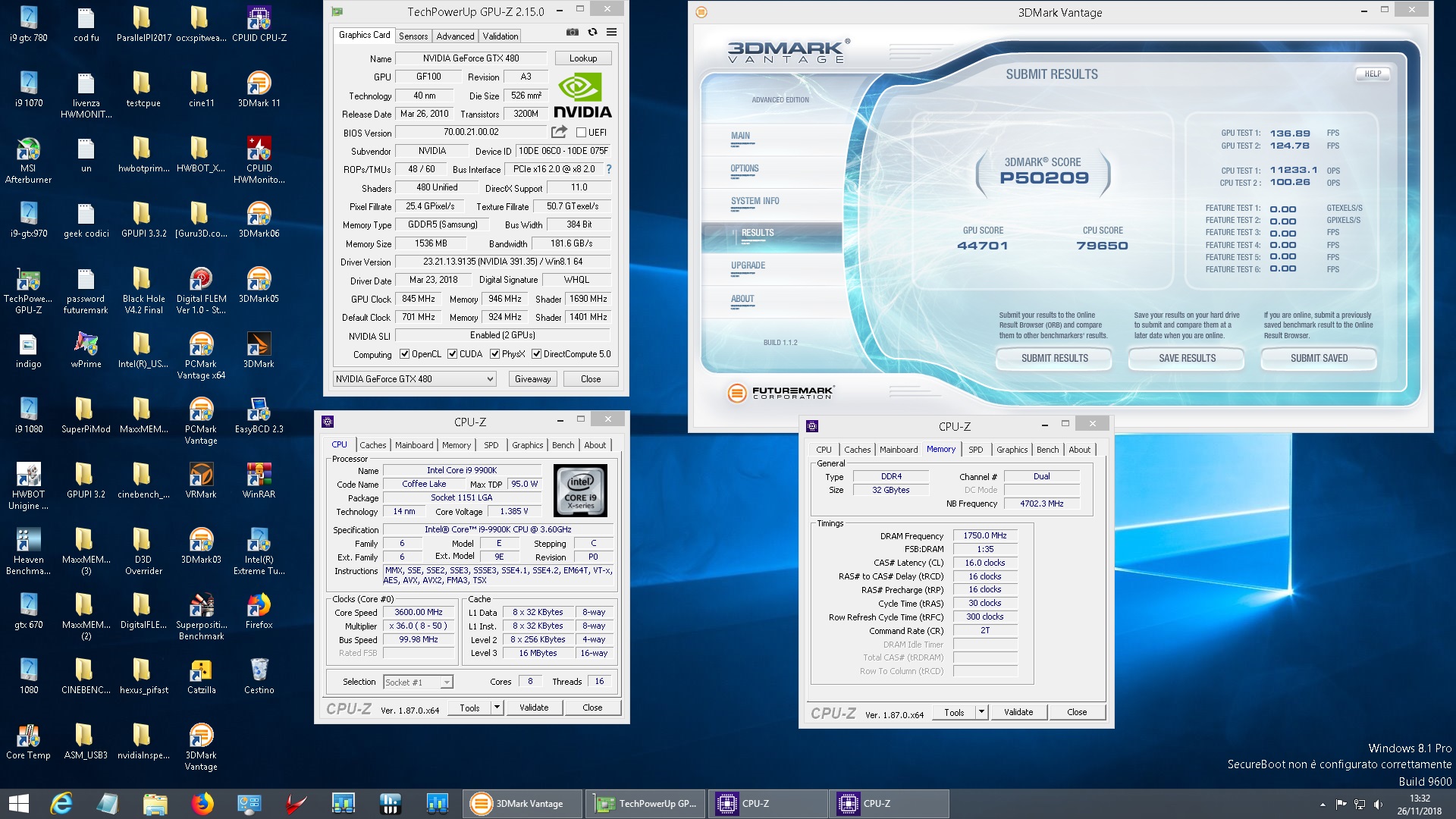Image resolution: width=1456 pixels, height=819 pixels.
Task: Click the bus interface question mark icon
Action: point(608,169)
